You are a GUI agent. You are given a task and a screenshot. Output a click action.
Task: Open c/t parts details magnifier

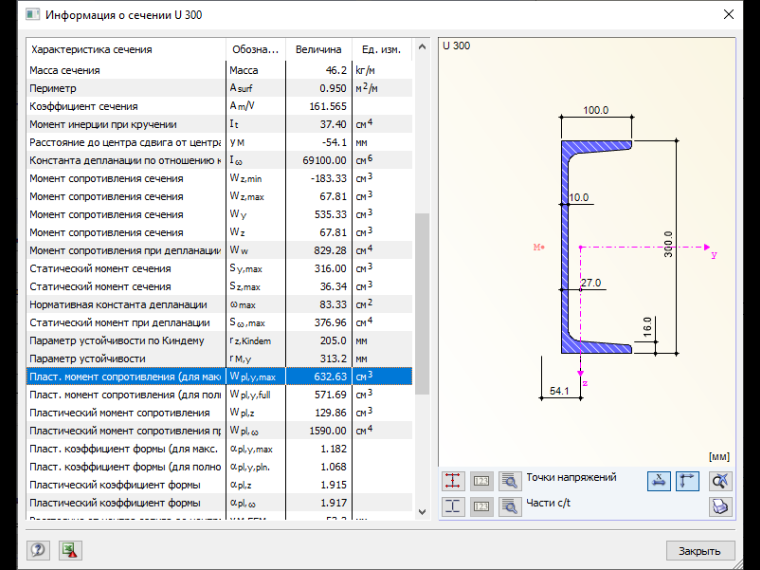coord(509,507)
